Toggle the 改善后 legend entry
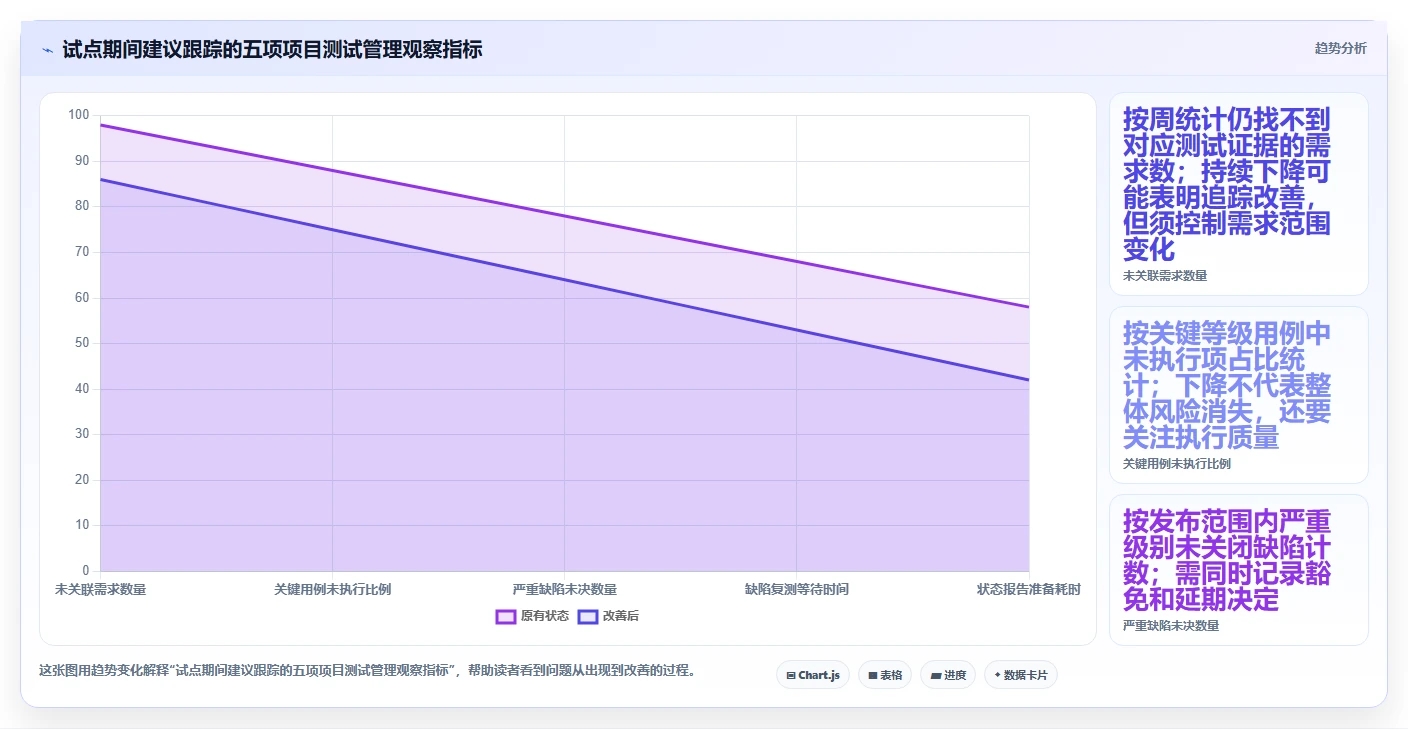Screen dimensions: 1408x729 click(x=608, y=616)
